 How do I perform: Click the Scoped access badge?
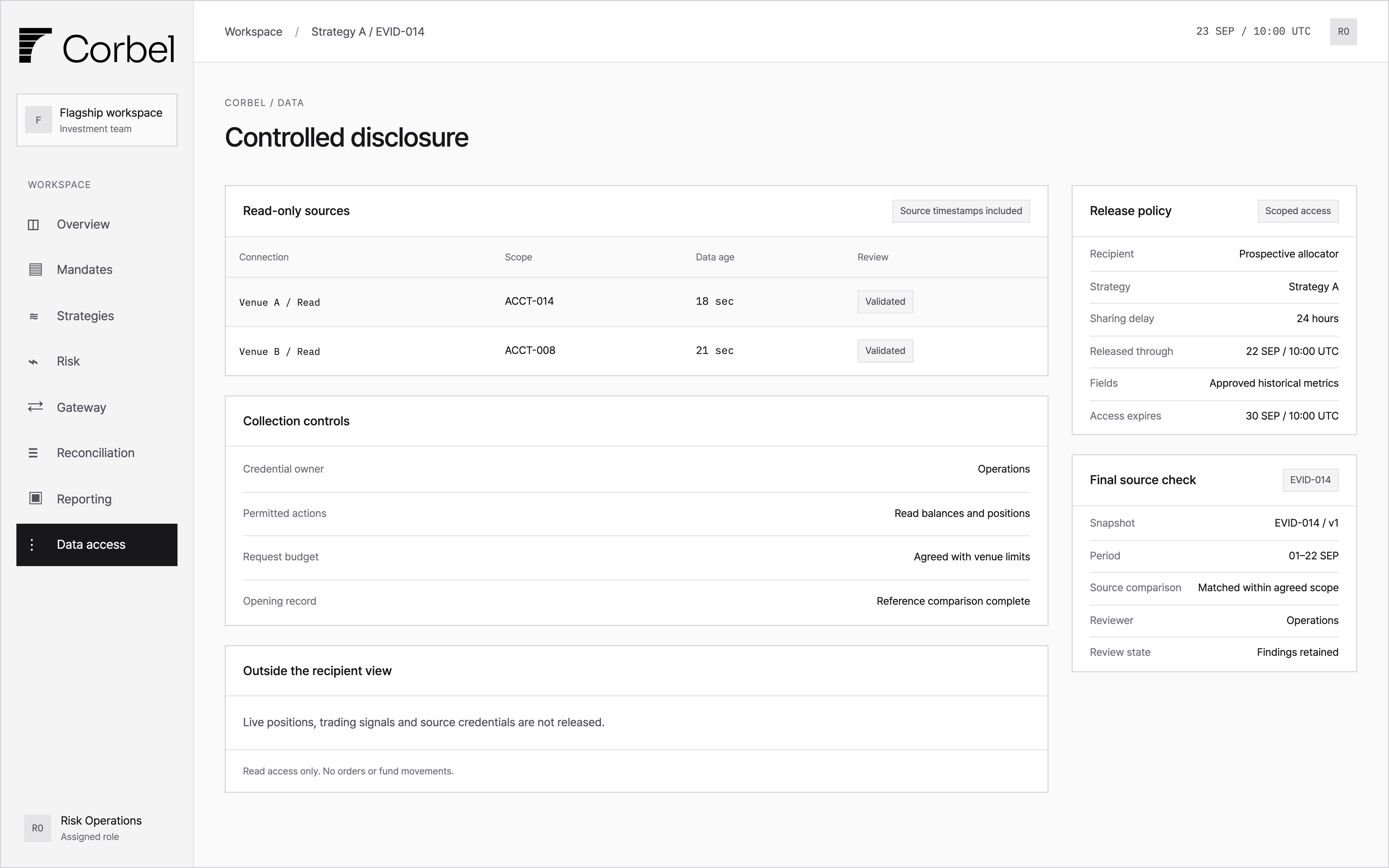[x=1298, y=211]
